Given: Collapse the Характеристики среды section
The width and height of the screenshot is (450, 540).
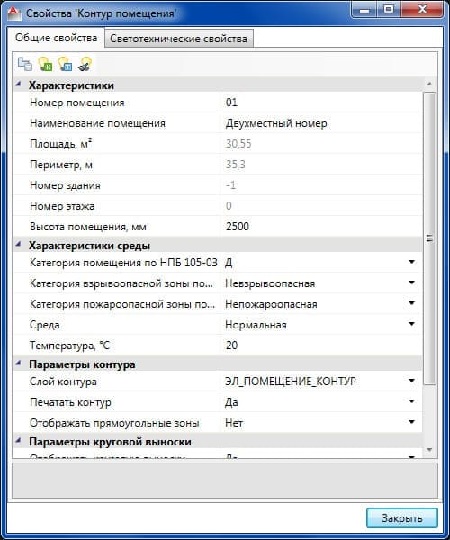Looking at the screenshot, I should coord(19,245).
